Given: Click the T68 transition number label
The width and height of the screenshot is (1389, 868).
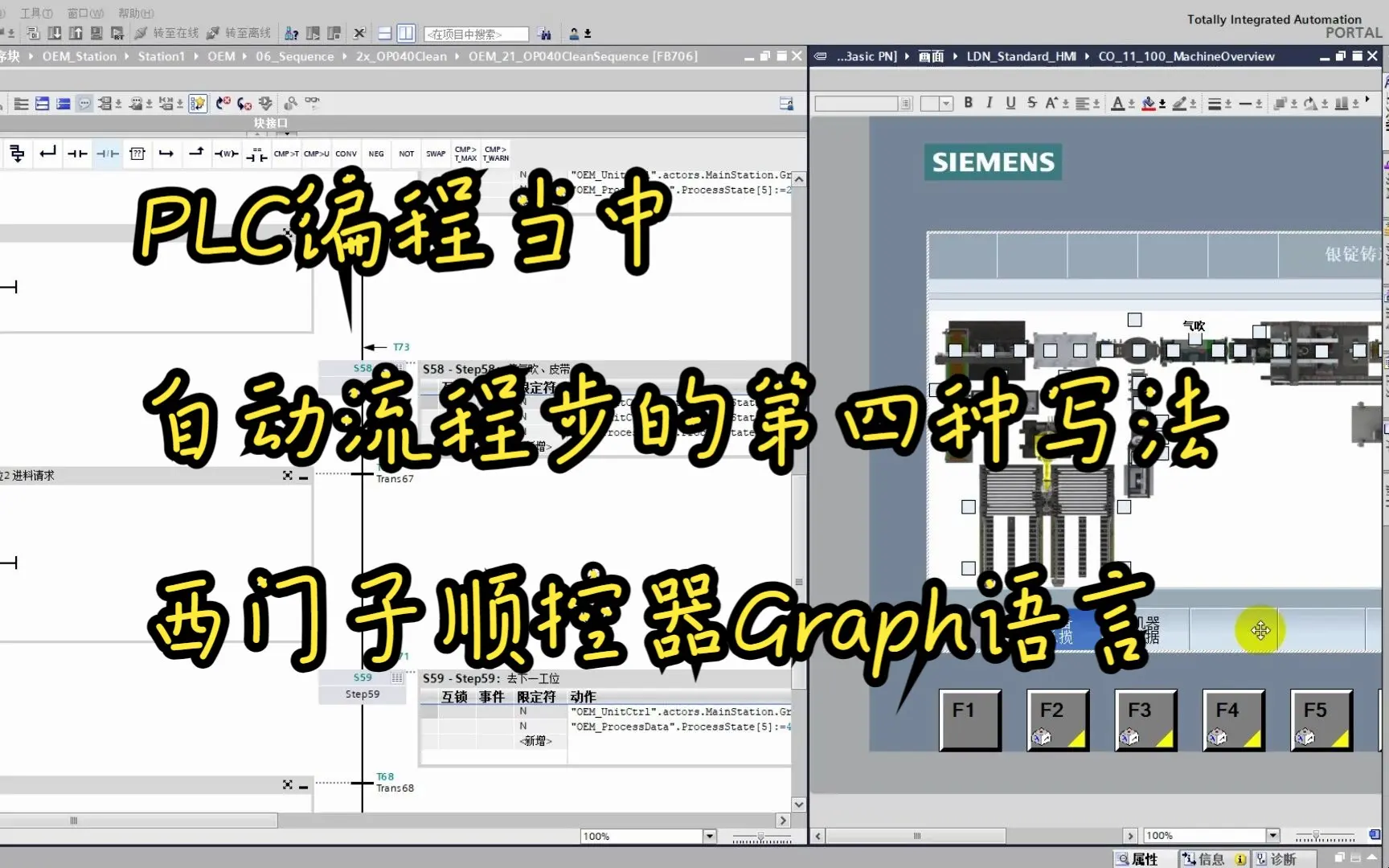Looking at the screenshot, I should point(385,776).
